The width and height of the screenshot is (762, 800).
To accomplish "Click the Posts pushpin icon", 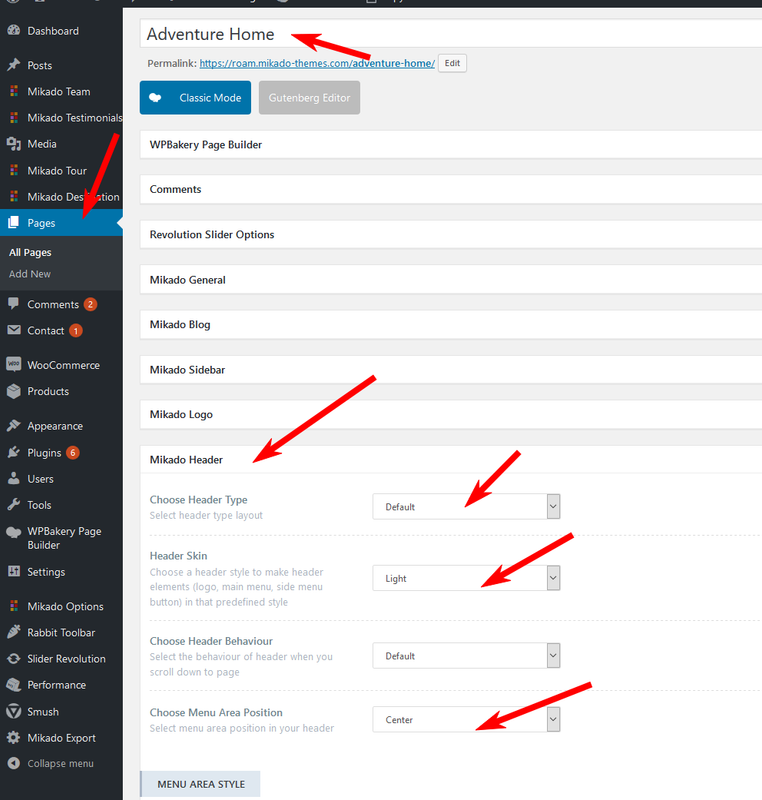I will point(14,65).
